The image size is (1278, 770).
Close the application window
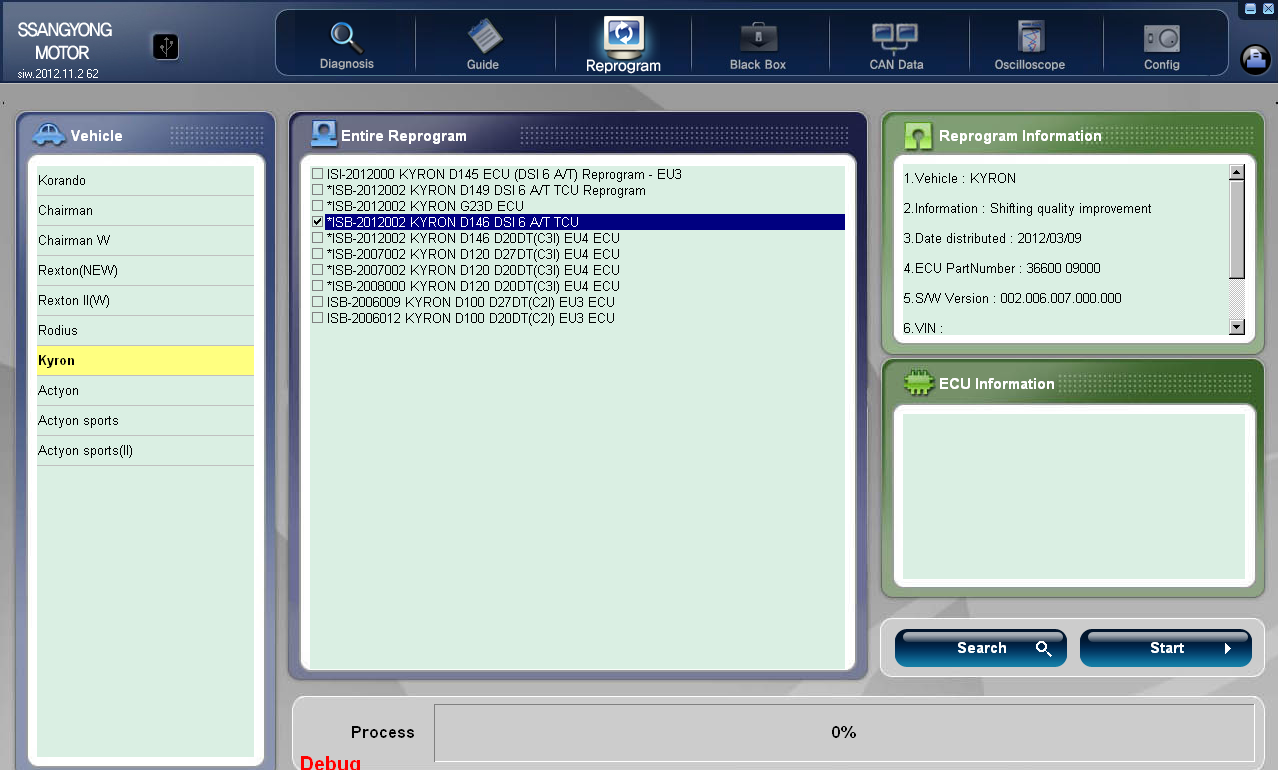1268,8
